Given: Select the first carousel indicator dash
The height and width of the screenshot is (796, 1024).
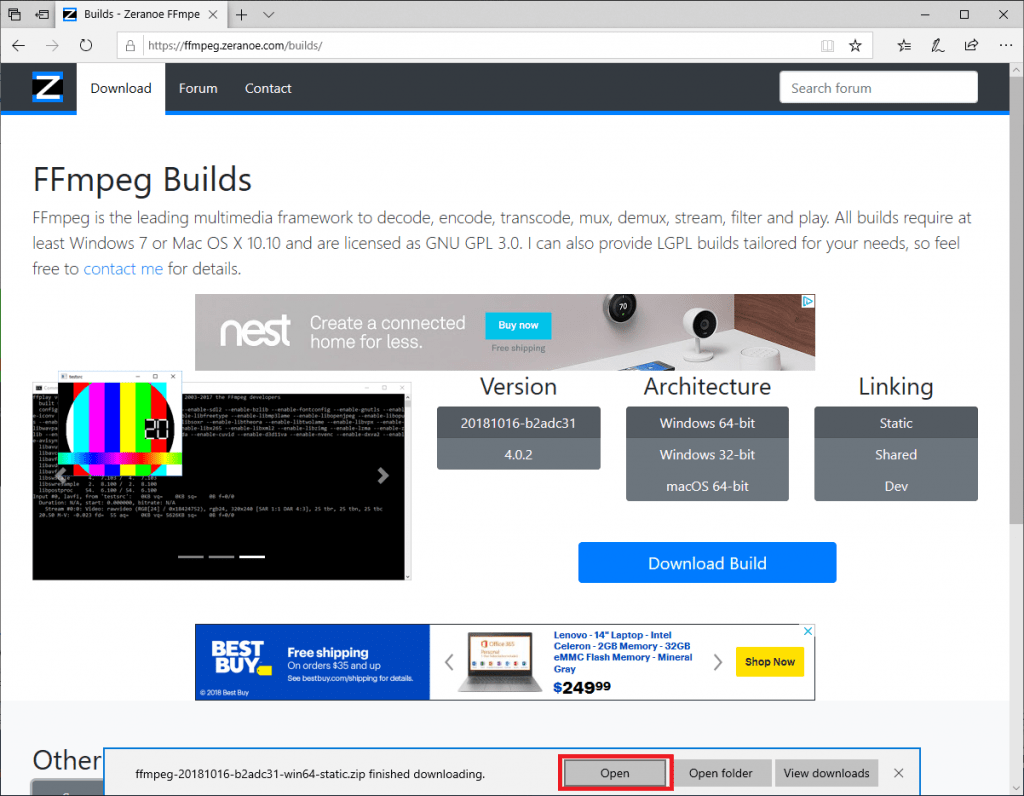Looking at the screenshot, I should pyautogui.click(x=191, y=556).
